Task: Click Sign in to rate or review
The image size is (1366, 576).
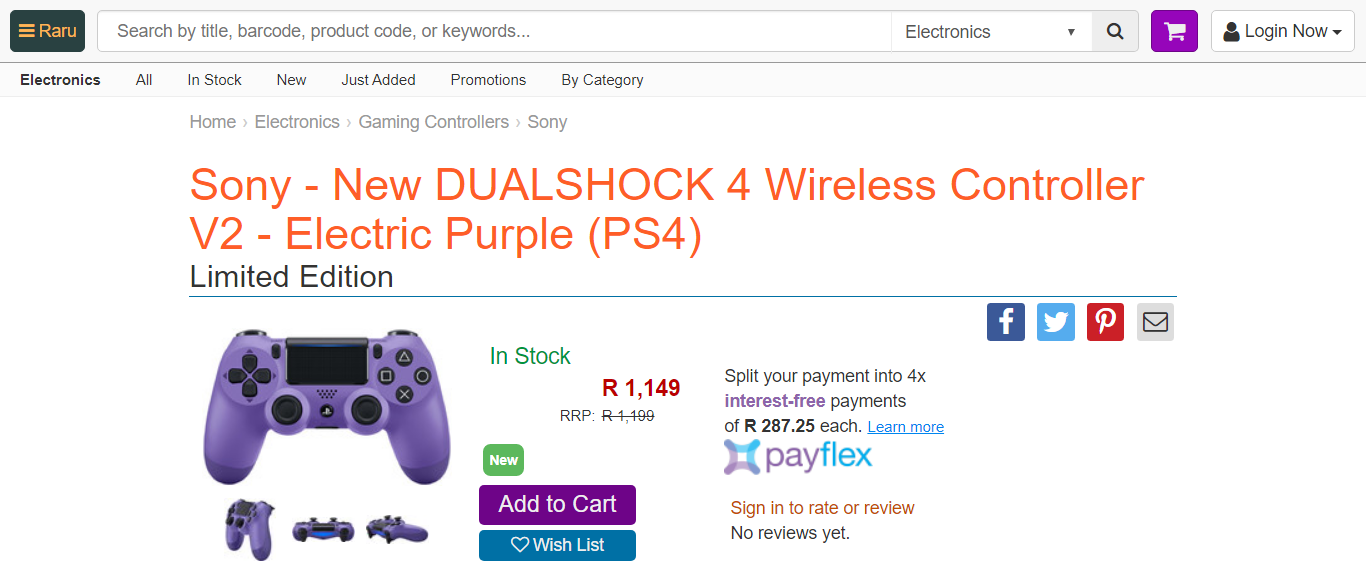Action: [822, 508]
